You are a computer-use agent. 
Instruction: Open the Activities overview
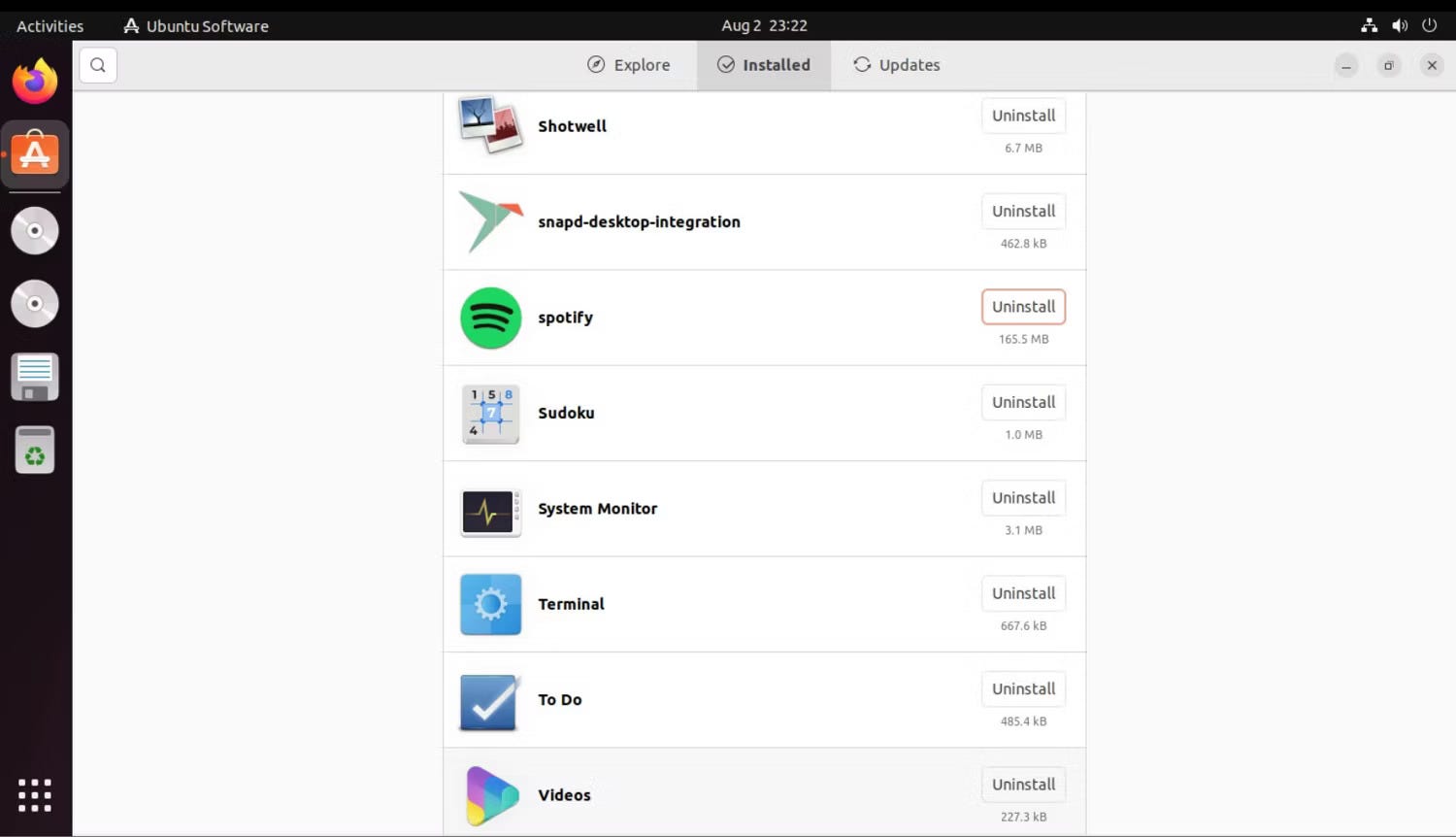(49, 25)
